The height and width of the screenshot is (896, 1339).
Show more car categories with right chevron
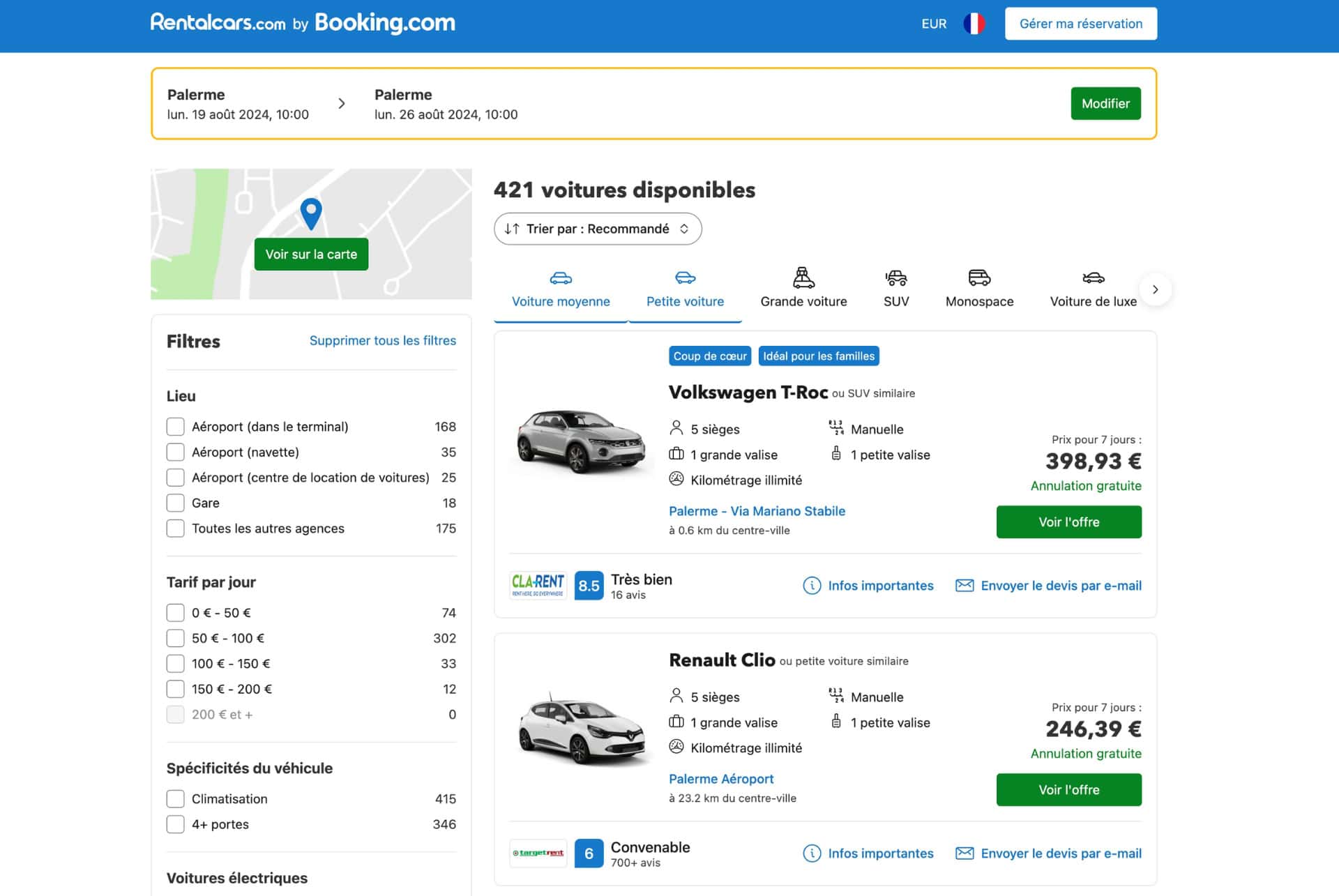[1155, 289]
